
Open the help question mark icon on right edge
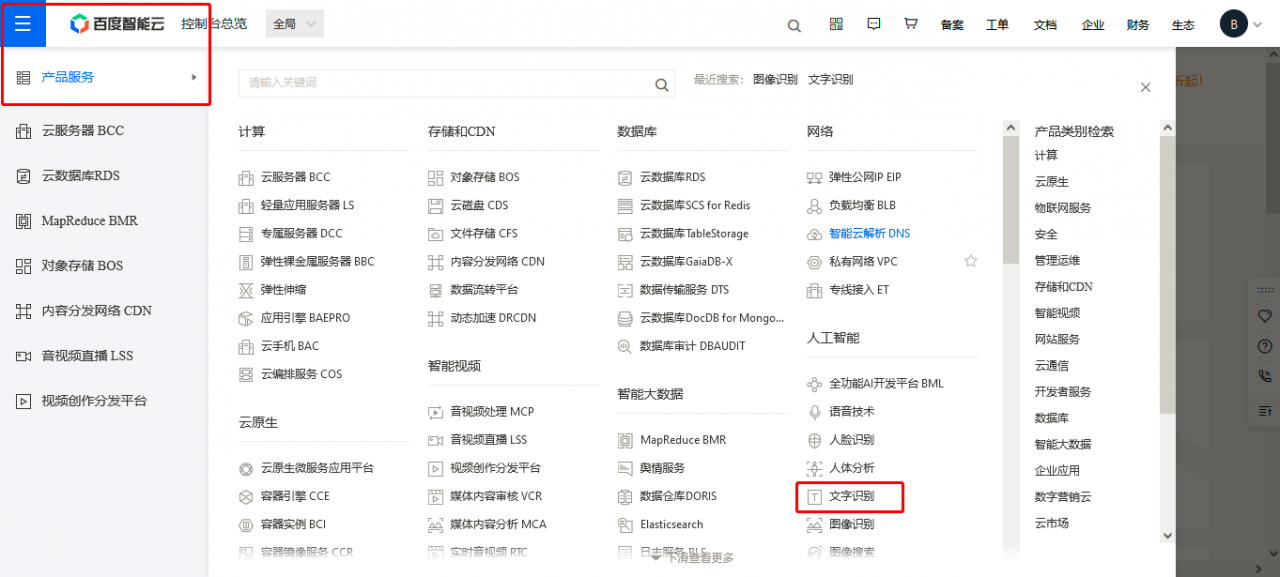tap(1264, 346)
